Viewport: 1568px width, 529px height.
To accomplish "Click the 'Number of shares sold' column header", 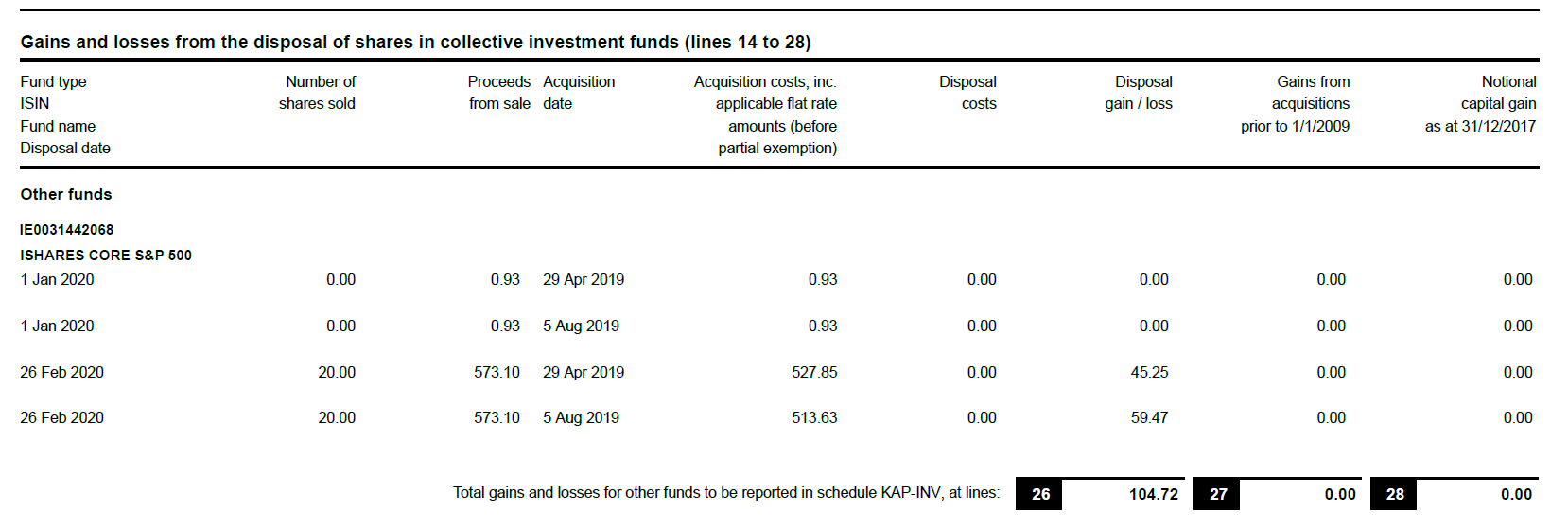I will coord(318,93).
